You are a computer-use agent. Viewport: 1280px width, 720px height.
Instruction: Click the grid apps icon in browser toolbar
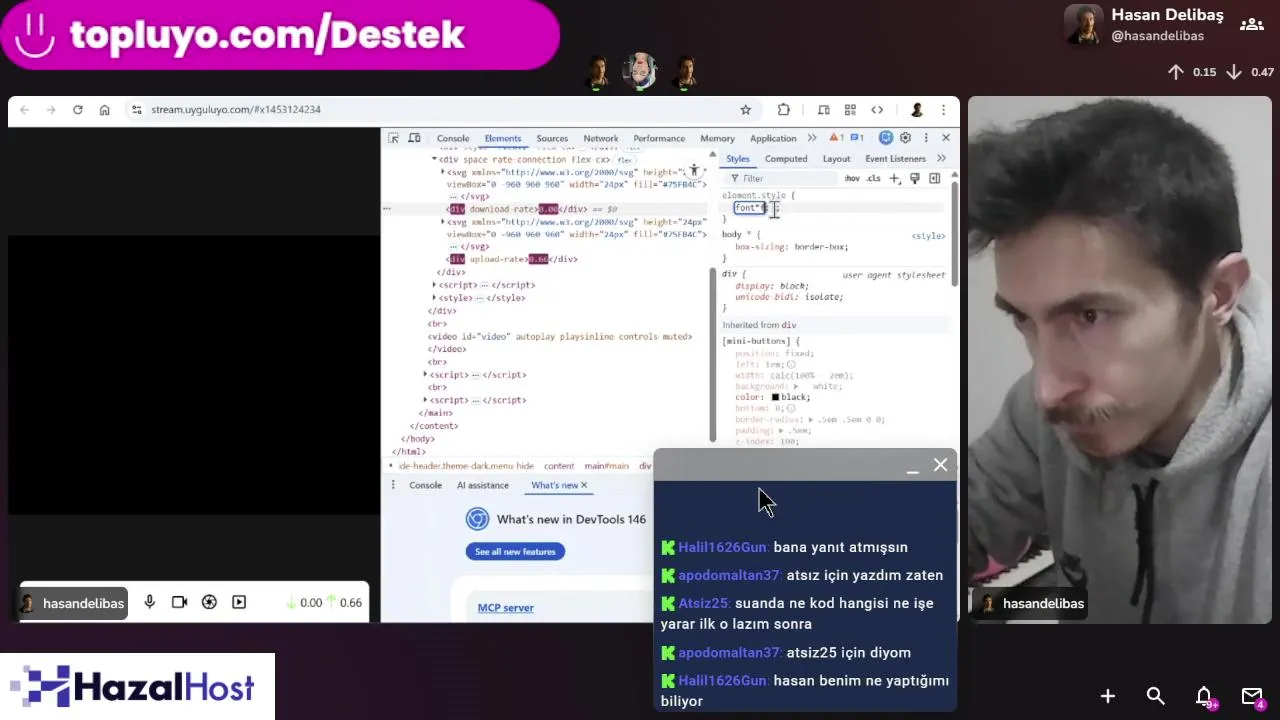tap(850, 110)
